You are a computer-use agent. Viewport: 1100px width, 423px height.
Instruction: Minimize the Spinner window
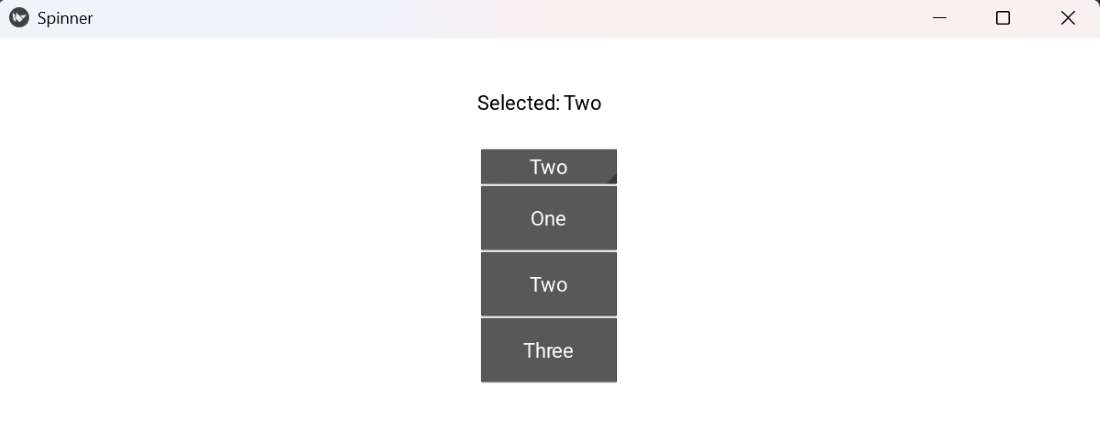[939, 18]
